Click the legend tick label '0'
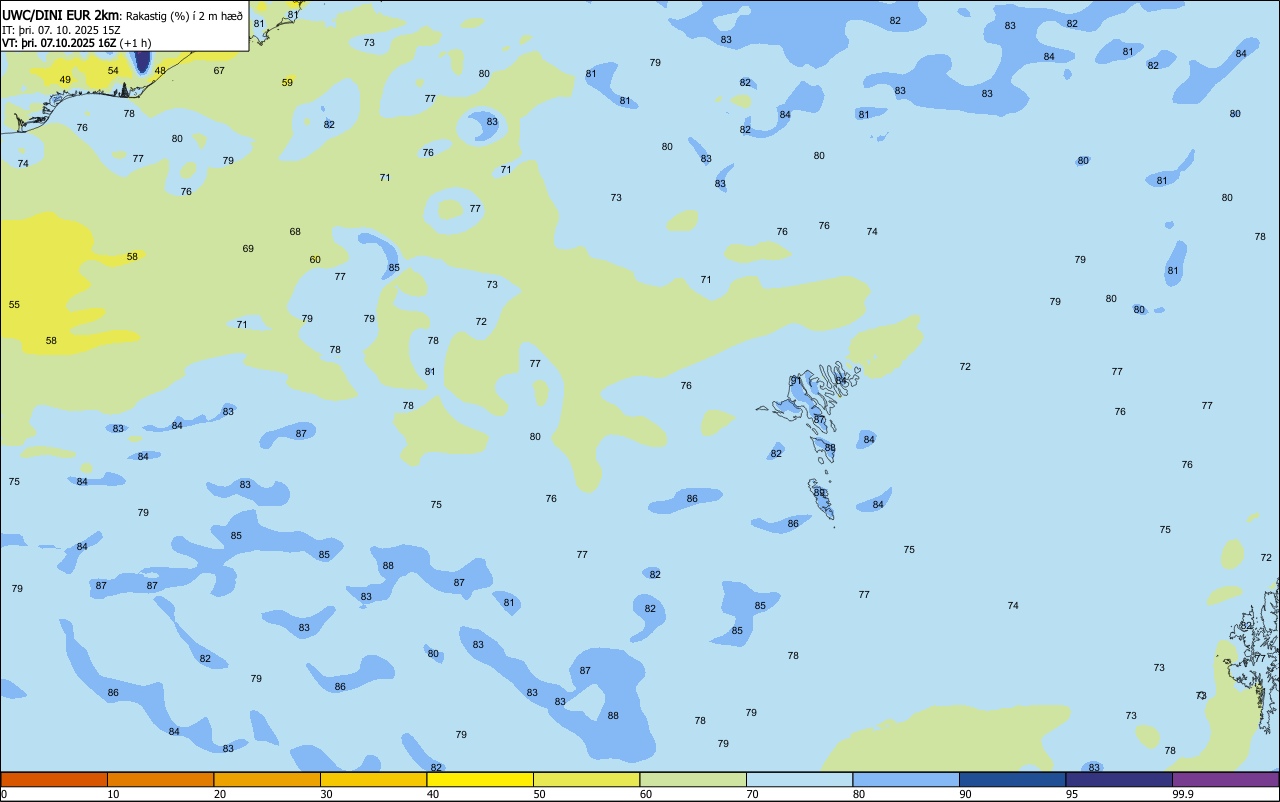The height and width of the screenshot is (802, 1280). coord(4,794)
